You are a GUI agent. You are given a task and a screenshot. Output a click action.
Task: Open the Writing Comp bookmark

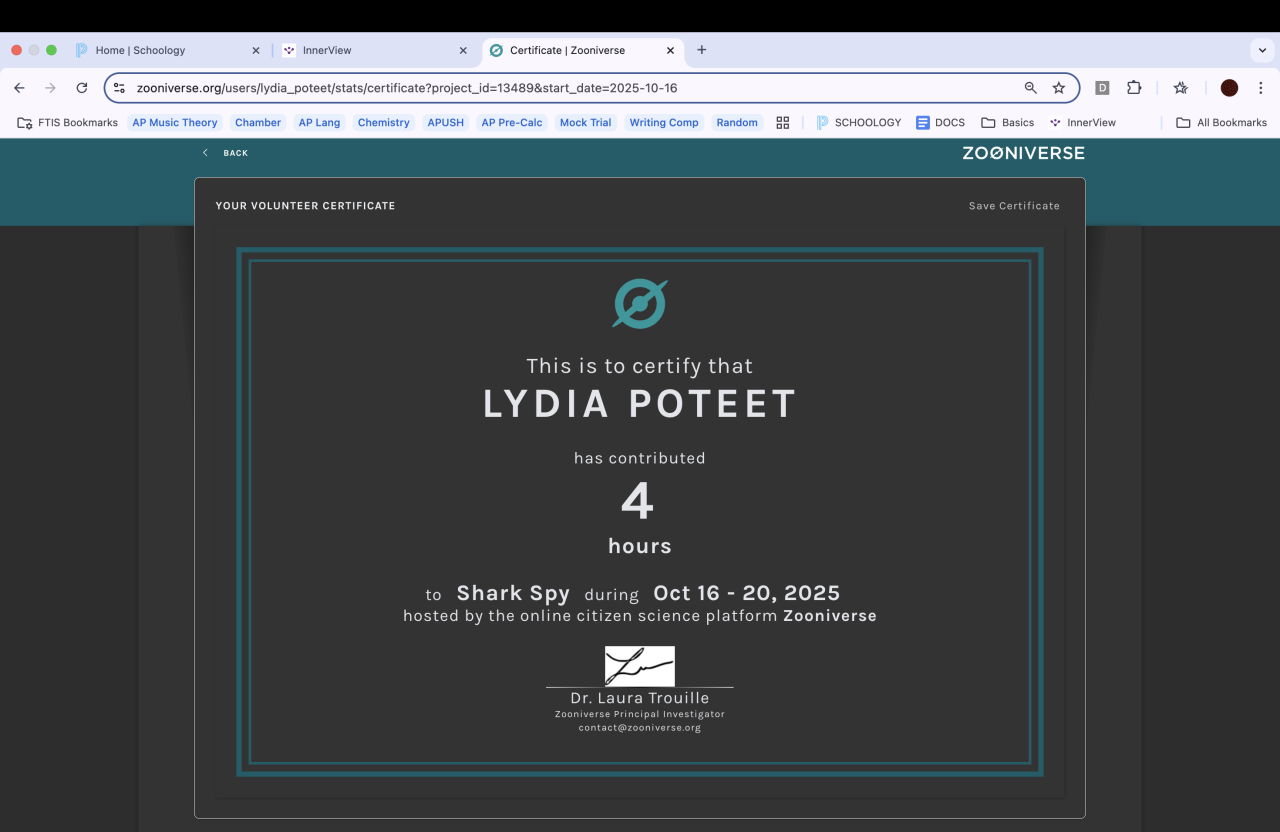[x=664, y=122]
